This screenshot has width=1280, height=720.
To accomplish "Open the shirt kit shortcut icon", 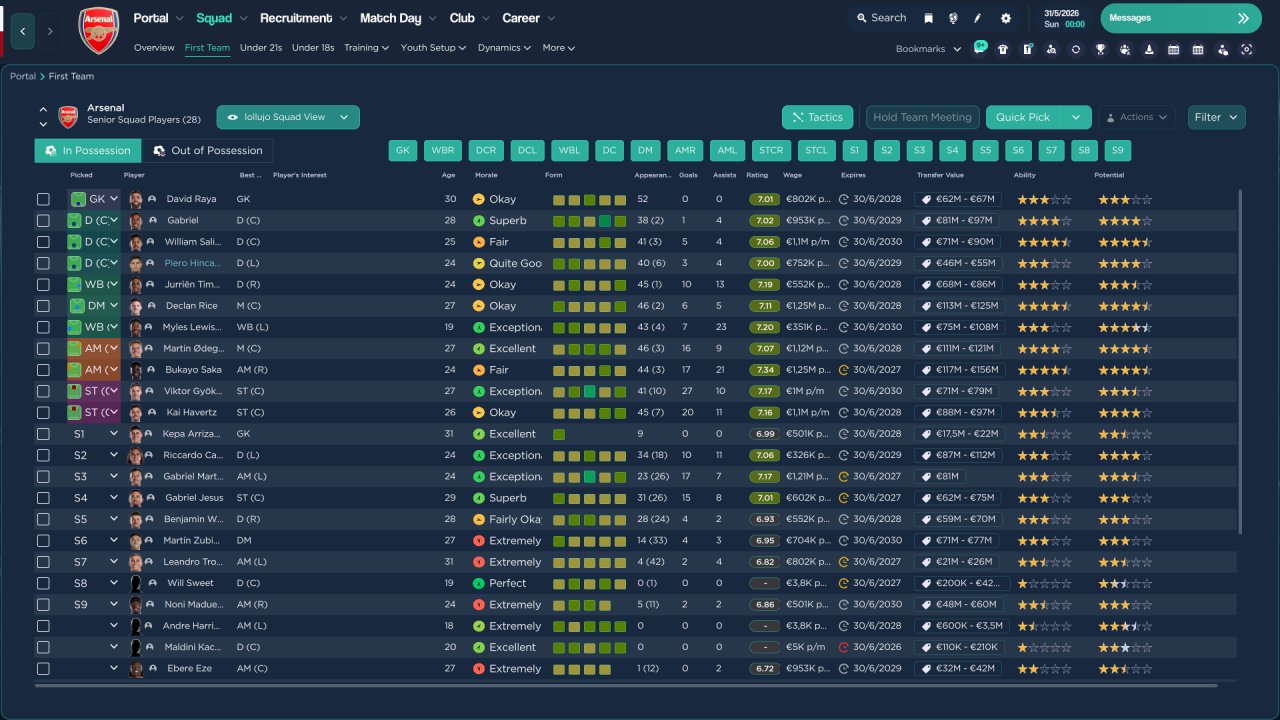I will pos(1003,49).
